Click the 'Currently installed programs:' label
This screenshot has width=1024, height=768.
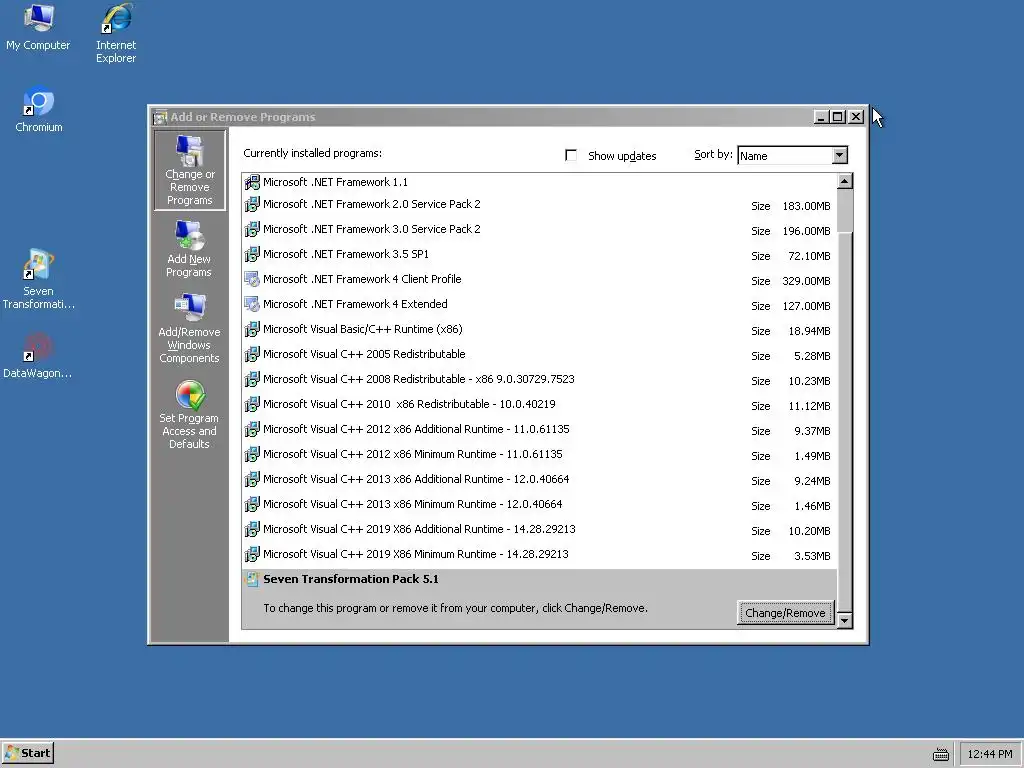pos(312,153)
